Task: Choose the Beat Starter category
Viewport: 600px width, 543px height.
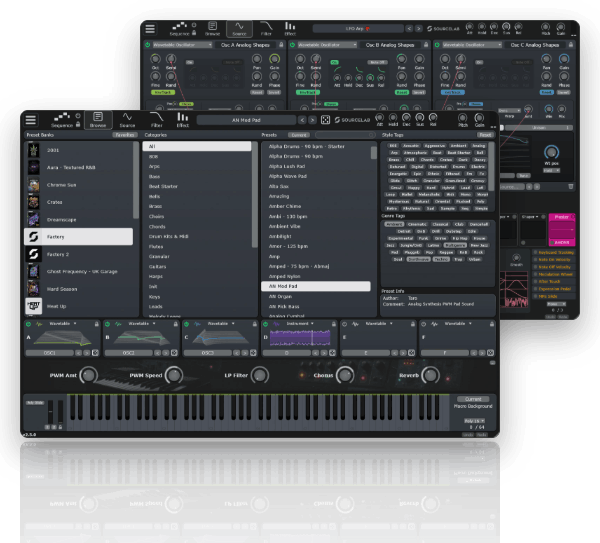Action: tap(197, 186)
